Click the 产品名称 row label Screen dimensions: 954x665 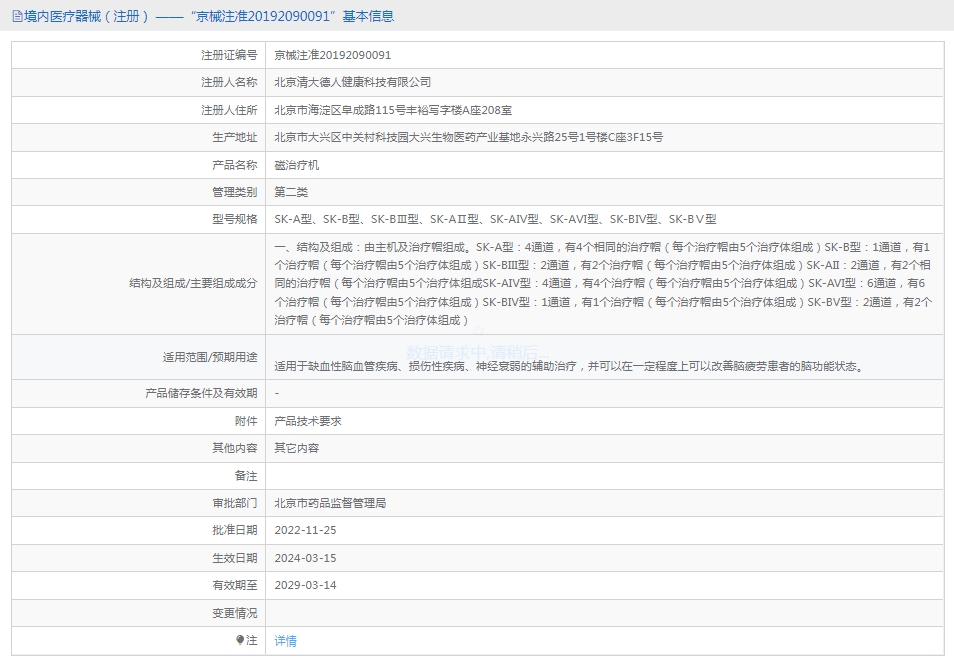(235, 165)
